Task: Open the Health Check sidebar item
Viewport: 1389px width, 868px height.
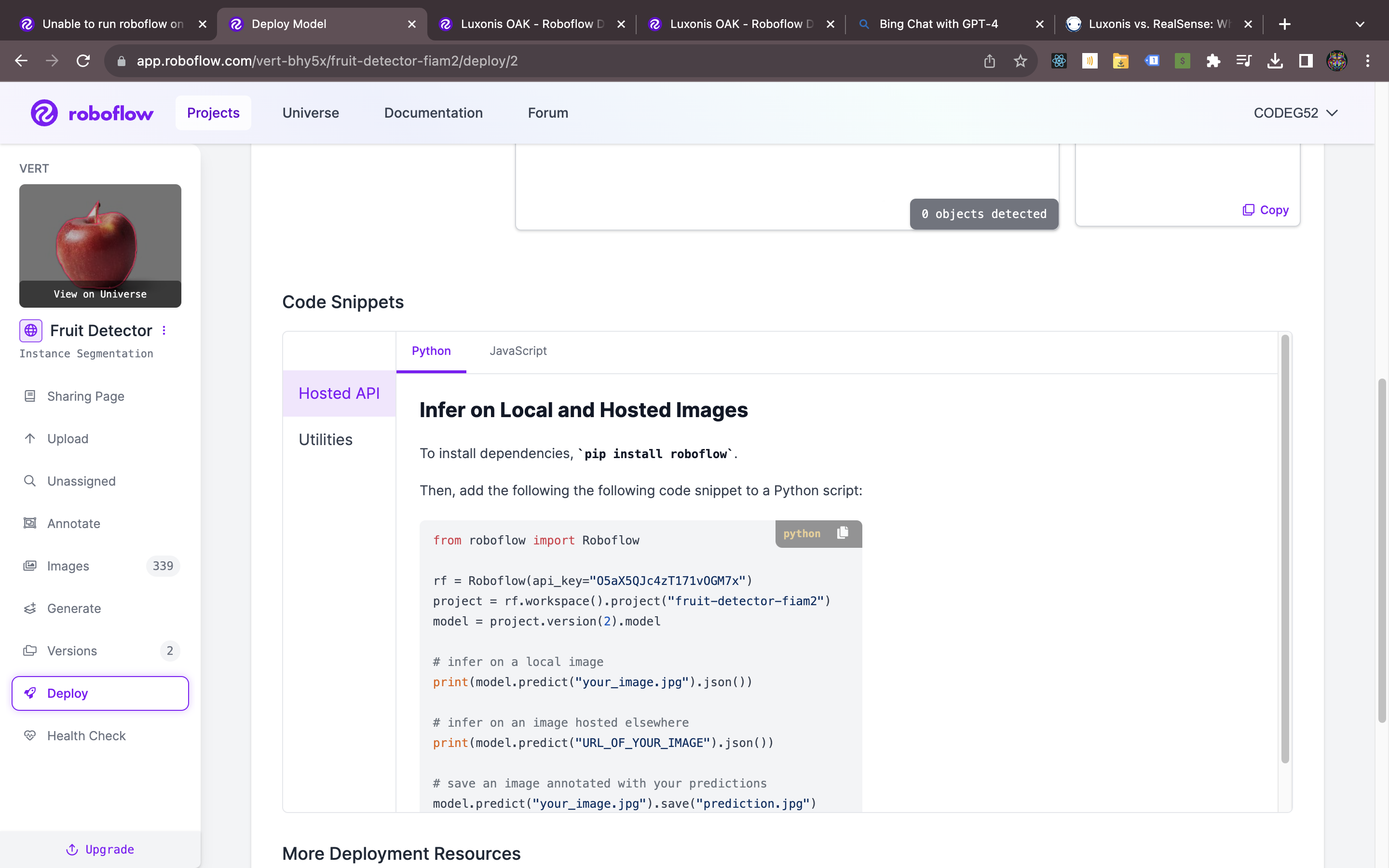Action: click(86, 735)
